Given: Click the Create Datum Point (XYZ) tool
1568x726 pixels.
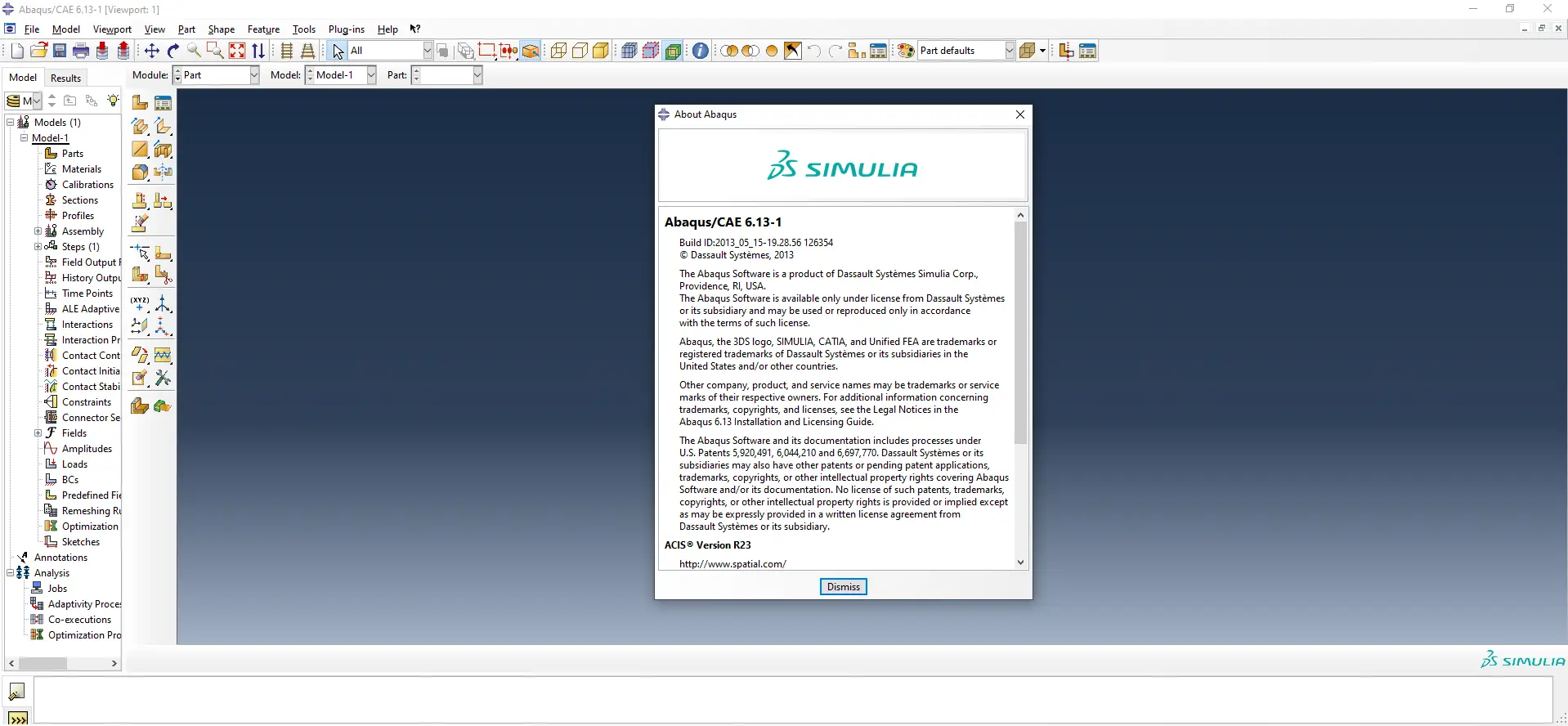Looking at the screenshot, I should pyautogui.click(x=140, y=304).
